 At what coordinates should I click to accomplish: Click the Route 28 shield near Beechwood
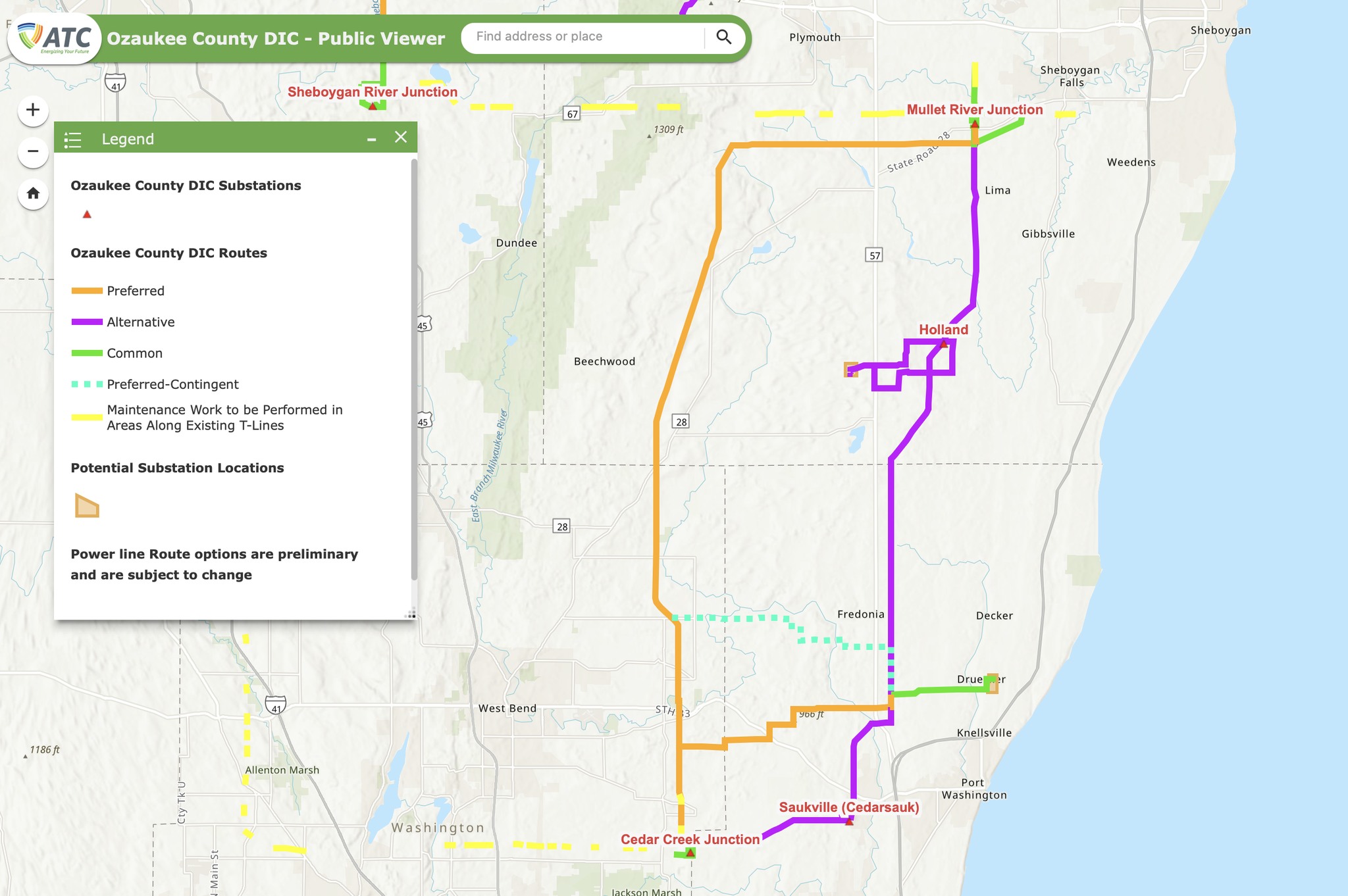[681, 422]
